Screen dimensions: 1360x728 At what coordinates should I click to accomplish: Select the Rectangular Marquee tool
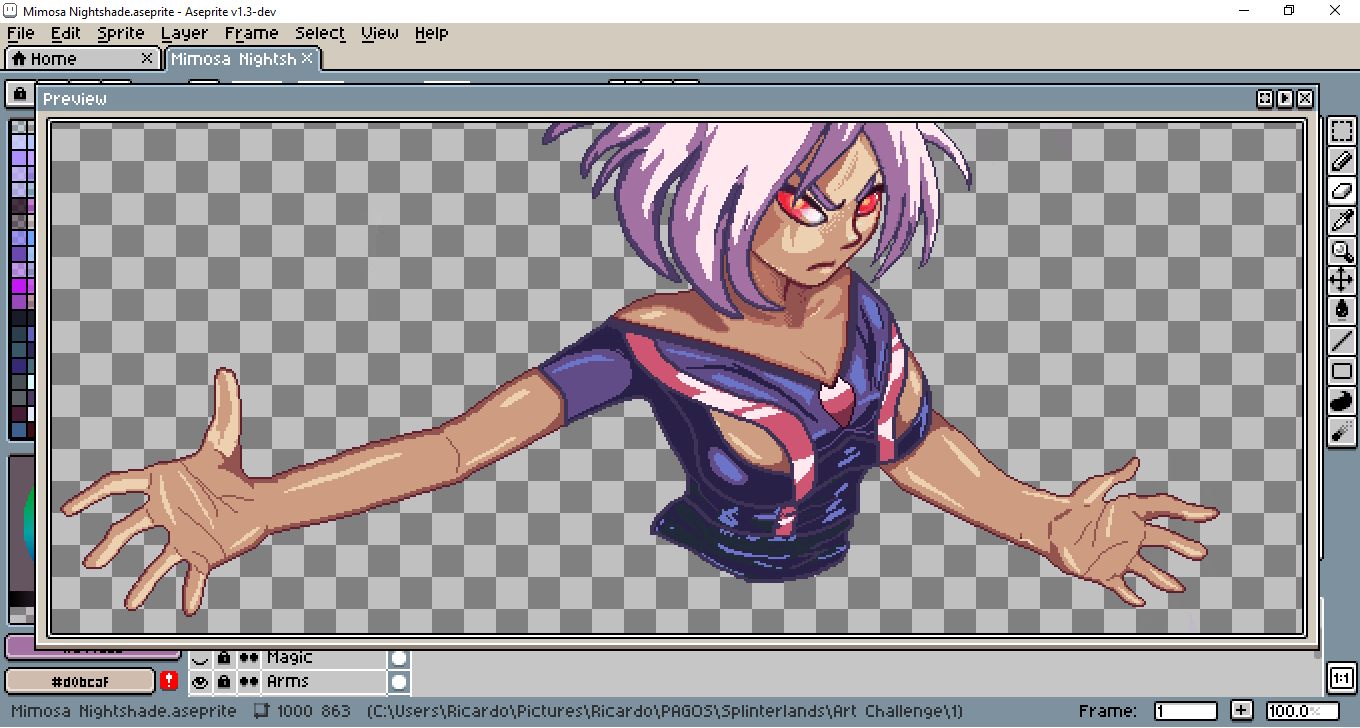tap(1341, 131)
